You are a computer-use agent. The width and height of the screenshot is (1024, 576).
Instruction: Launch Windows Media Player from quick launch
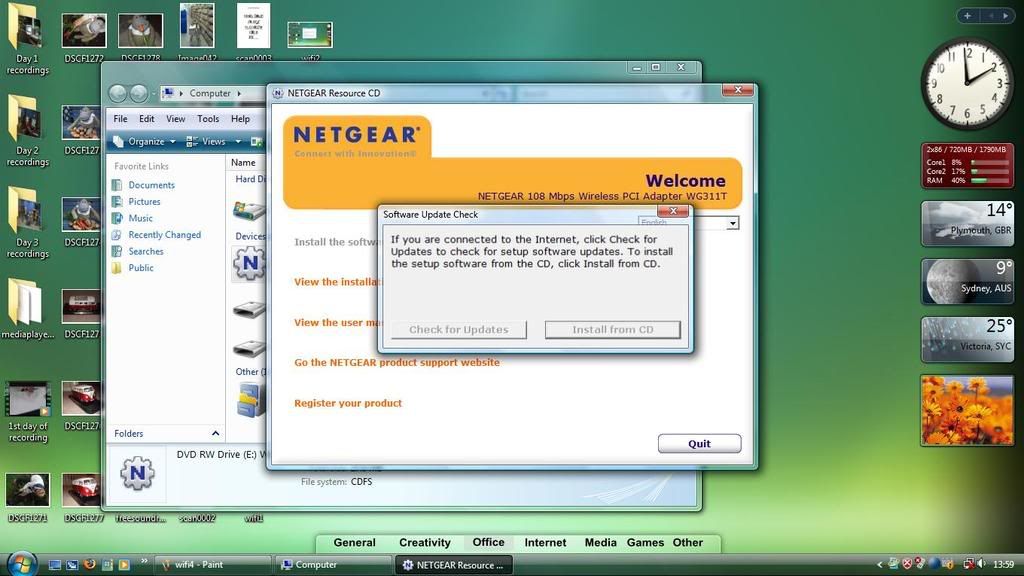(x=124, y=564)
